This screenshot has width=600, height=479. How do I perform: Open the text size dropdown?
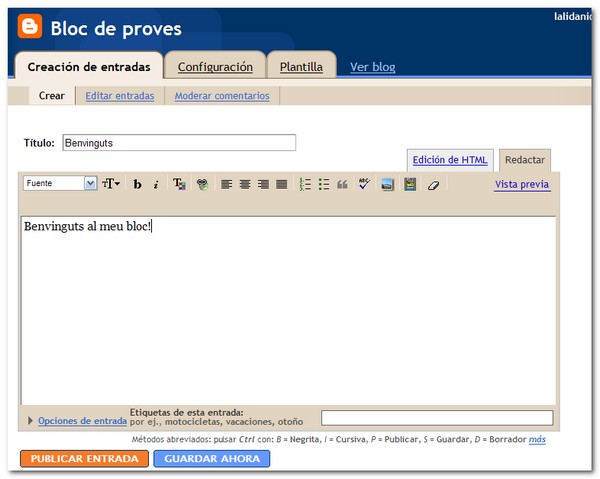click(x=110, y=184)
